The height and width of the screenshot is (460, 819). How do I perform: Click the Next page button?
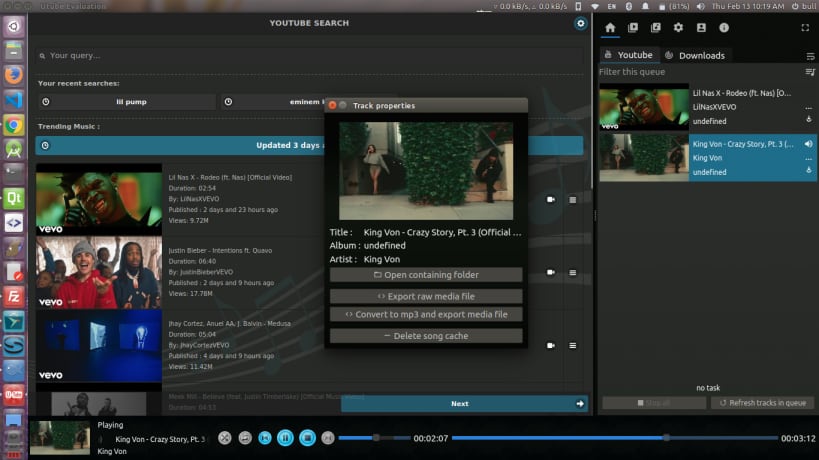[x=464, y=404]
